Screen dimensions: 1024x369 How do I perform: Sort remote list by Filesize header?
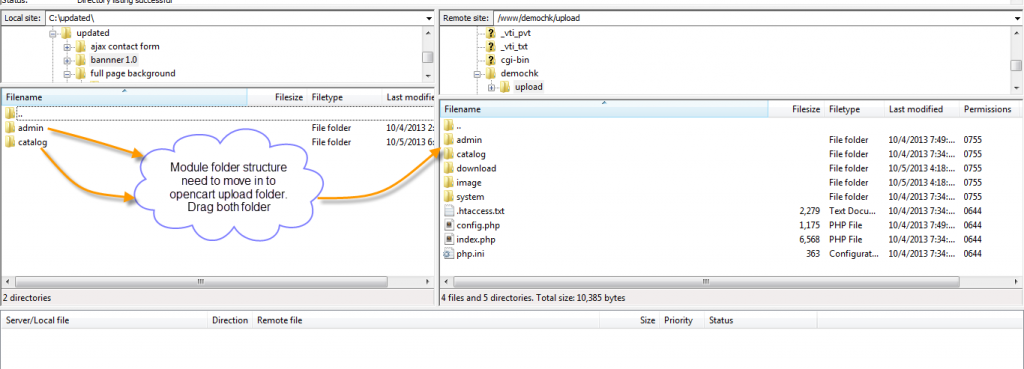coord(796,109)
